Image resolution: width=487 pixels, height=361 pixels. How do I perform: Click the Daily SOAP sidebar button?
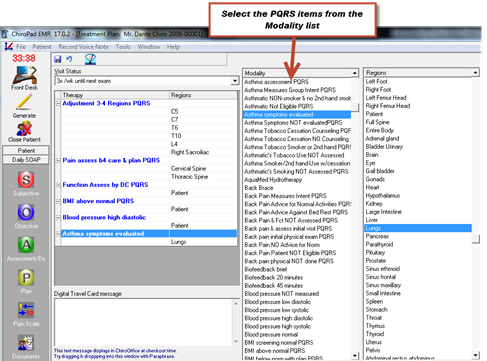point(26,160)
